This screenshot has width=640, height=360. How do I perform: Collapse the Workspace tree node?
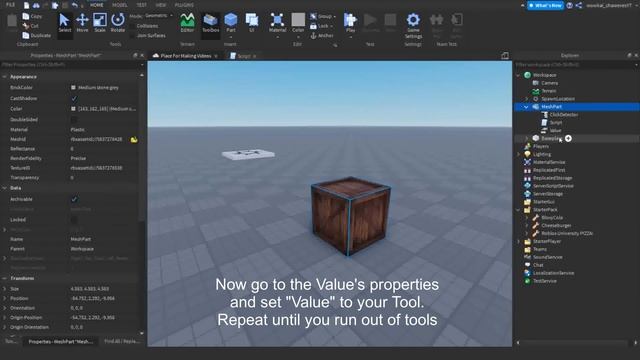(518, 75)
